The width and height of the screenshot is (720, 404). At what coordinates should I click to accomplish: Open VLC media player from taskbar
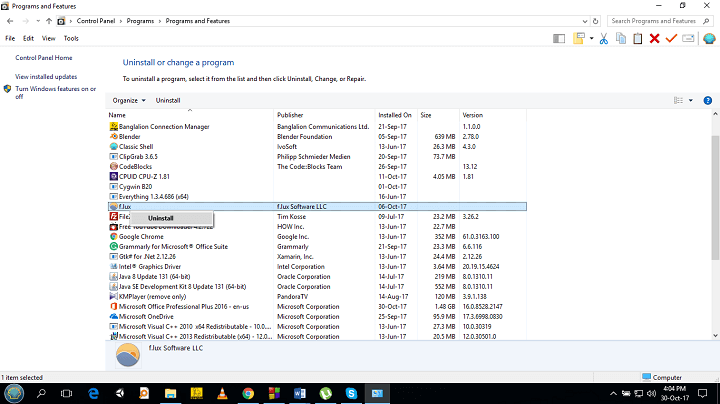click(x=222, y=393)
